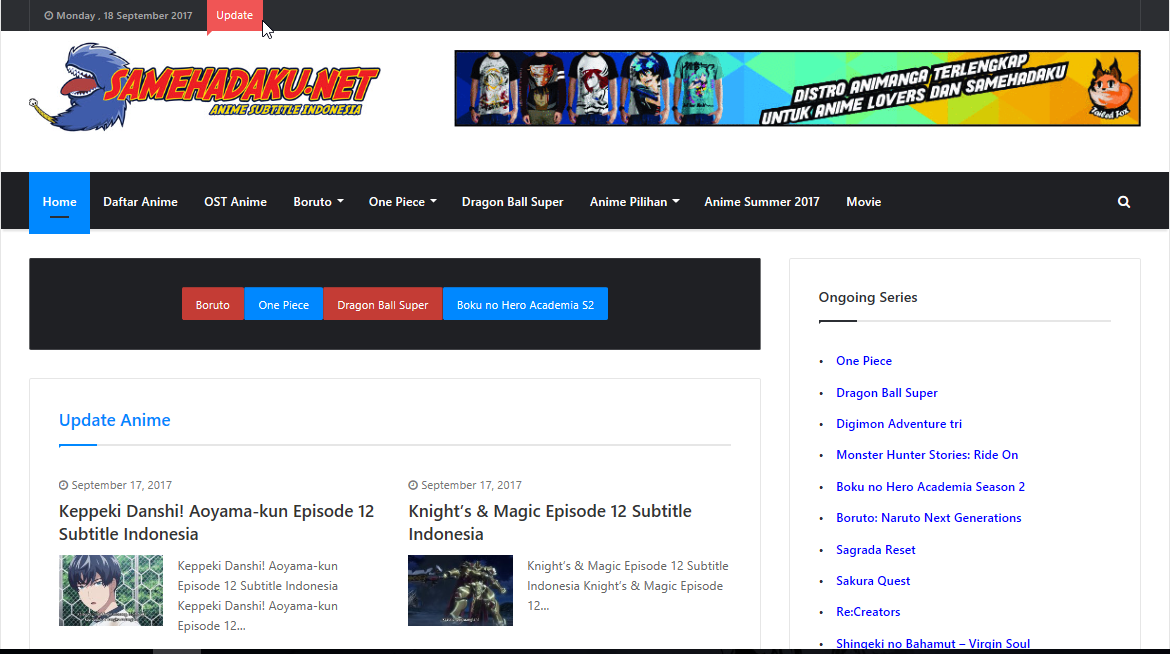Viewport: 1170px width, 654px height.
Task: Open Dragon Ball Super in nav bar
Action: pos(513,202)
